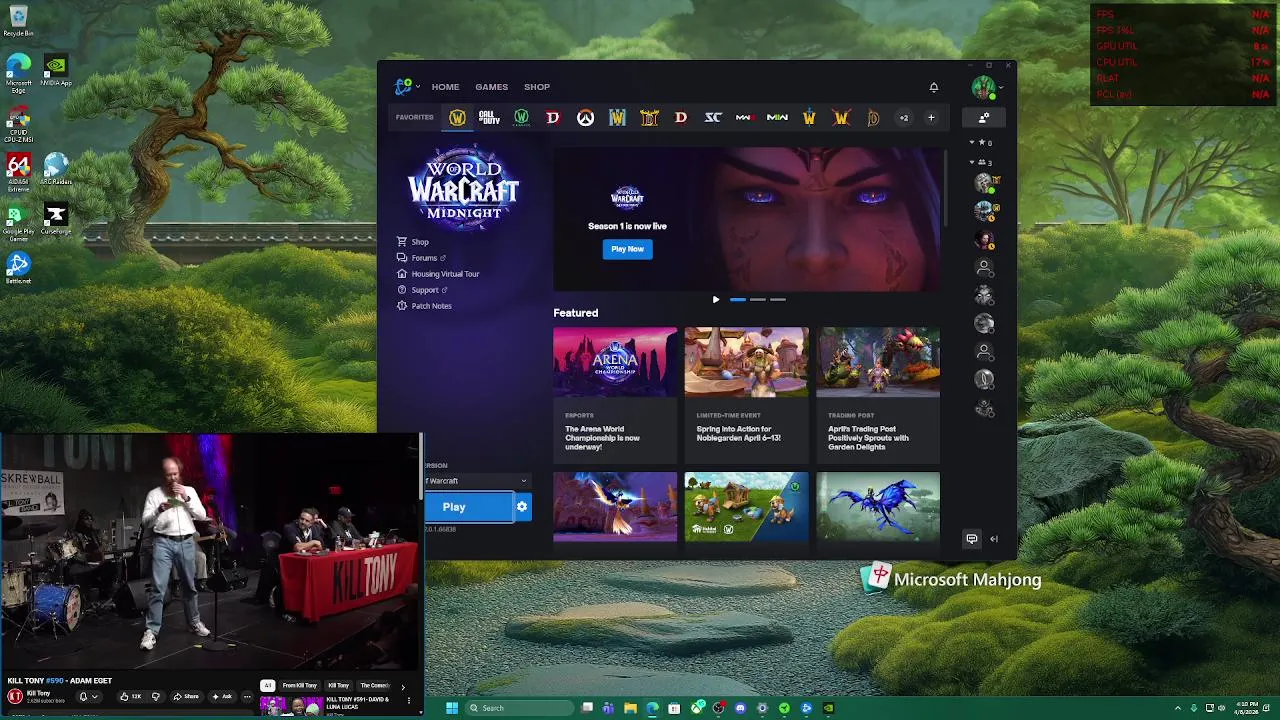Click the Play Now button on the banner
The width and height of the screenshot is (1280, 720).
pyautogui.click(x=627, y=249)
